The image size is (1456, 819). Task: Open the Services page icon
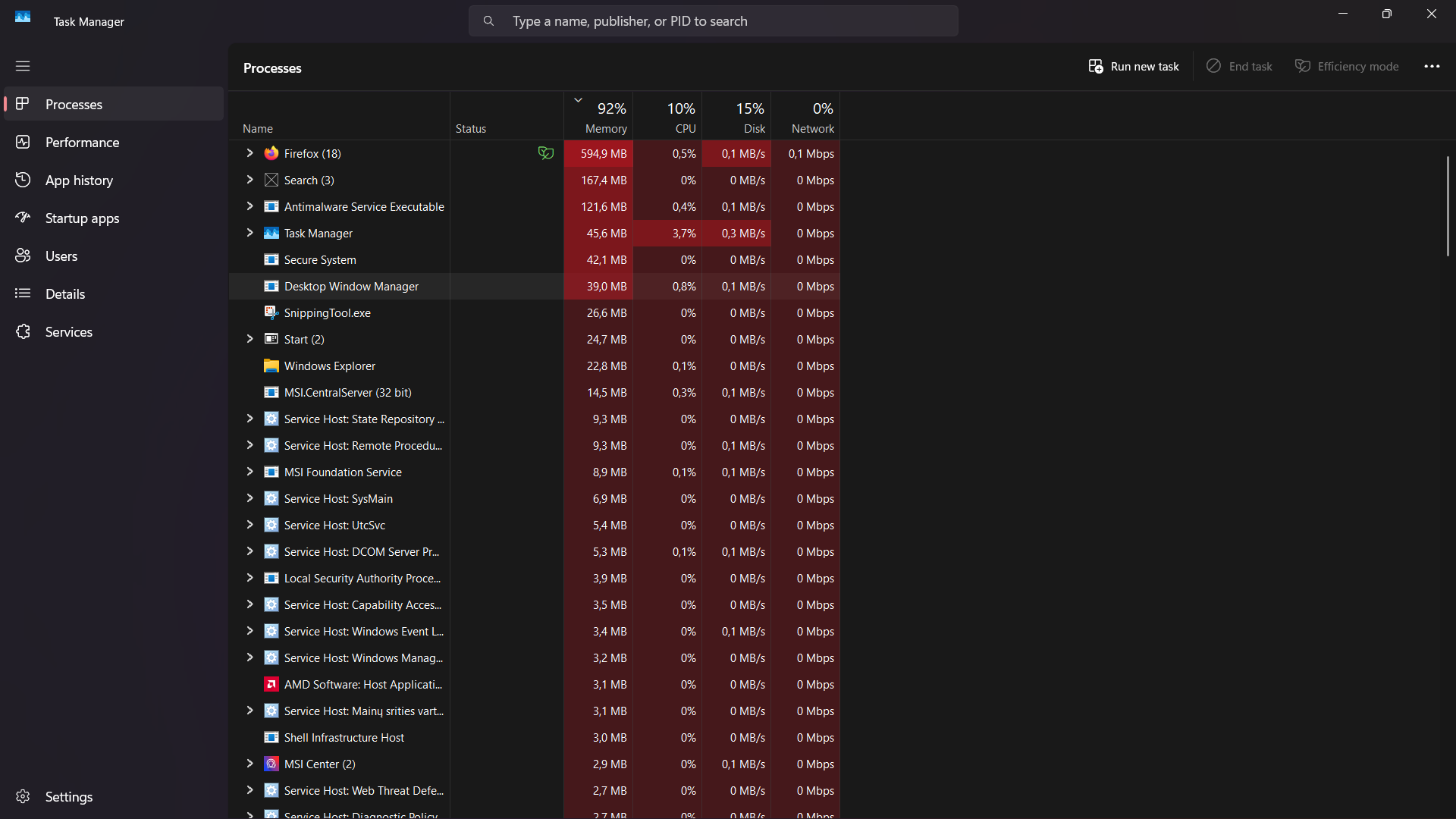click(23, 331)
